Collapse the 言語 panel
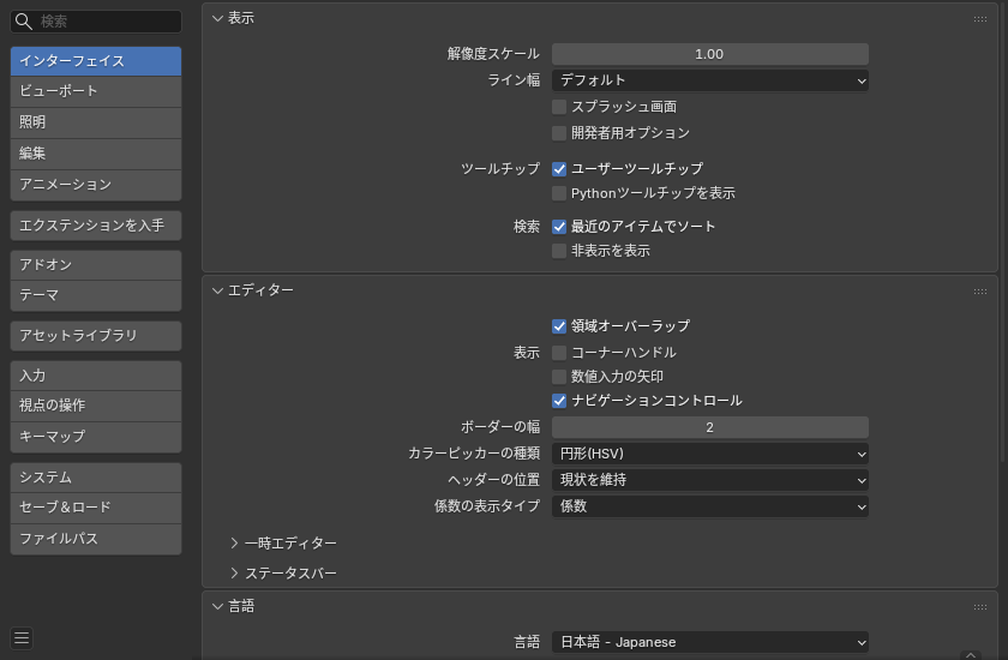Viewport: 1008px width, 660px height. pyautogui.click(x=218, y=606)
